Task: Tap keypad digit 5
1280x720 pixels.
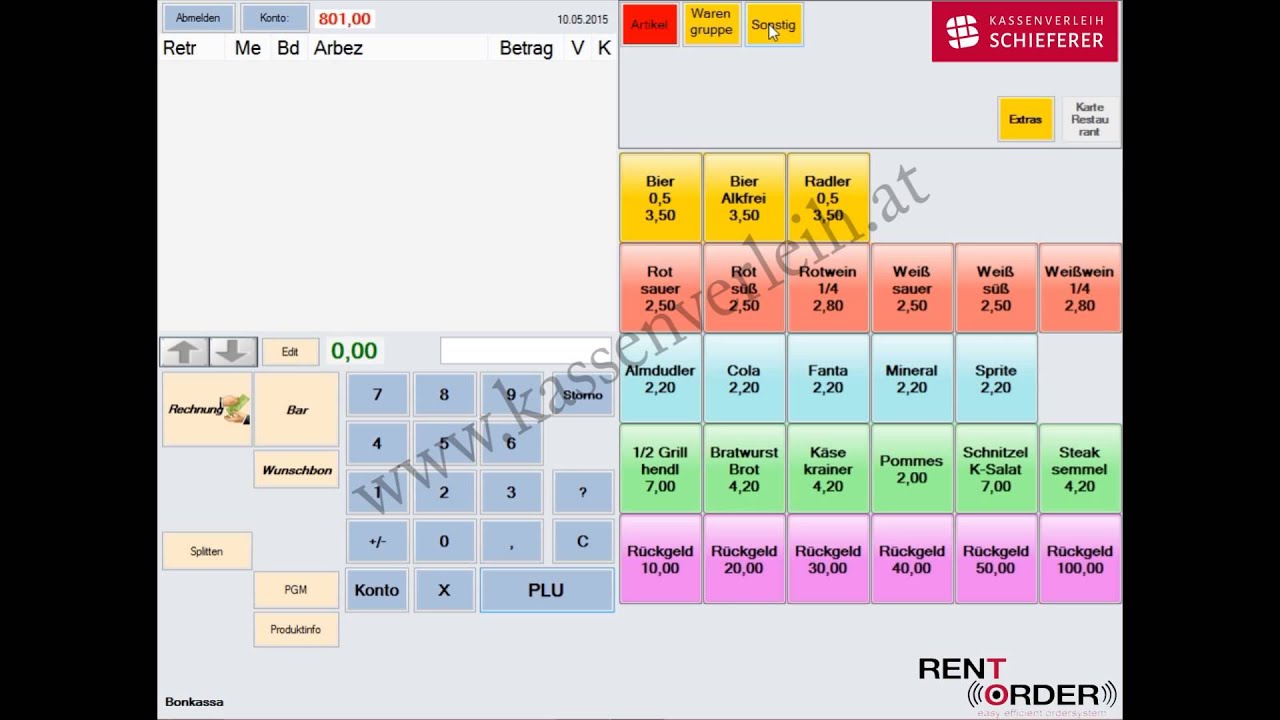Action: 444,443
